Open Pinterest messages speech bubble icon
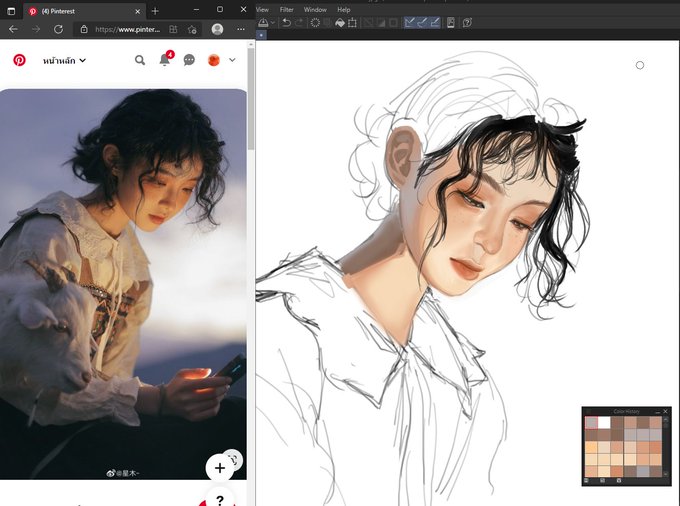Screen dimensions: 680x506 (x=189, y=60)
